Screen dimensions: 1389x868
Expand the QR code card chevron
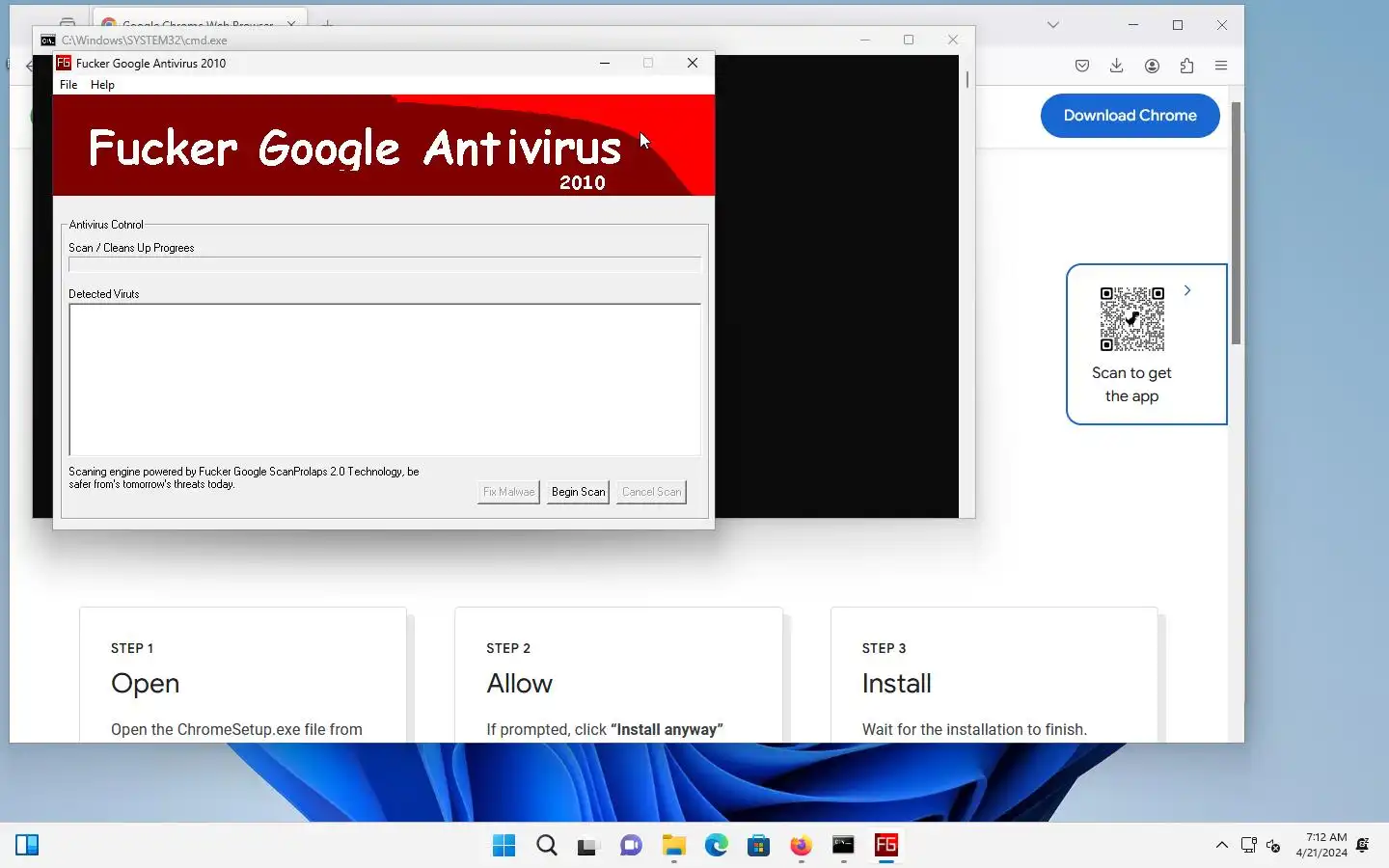(1187, 290)
